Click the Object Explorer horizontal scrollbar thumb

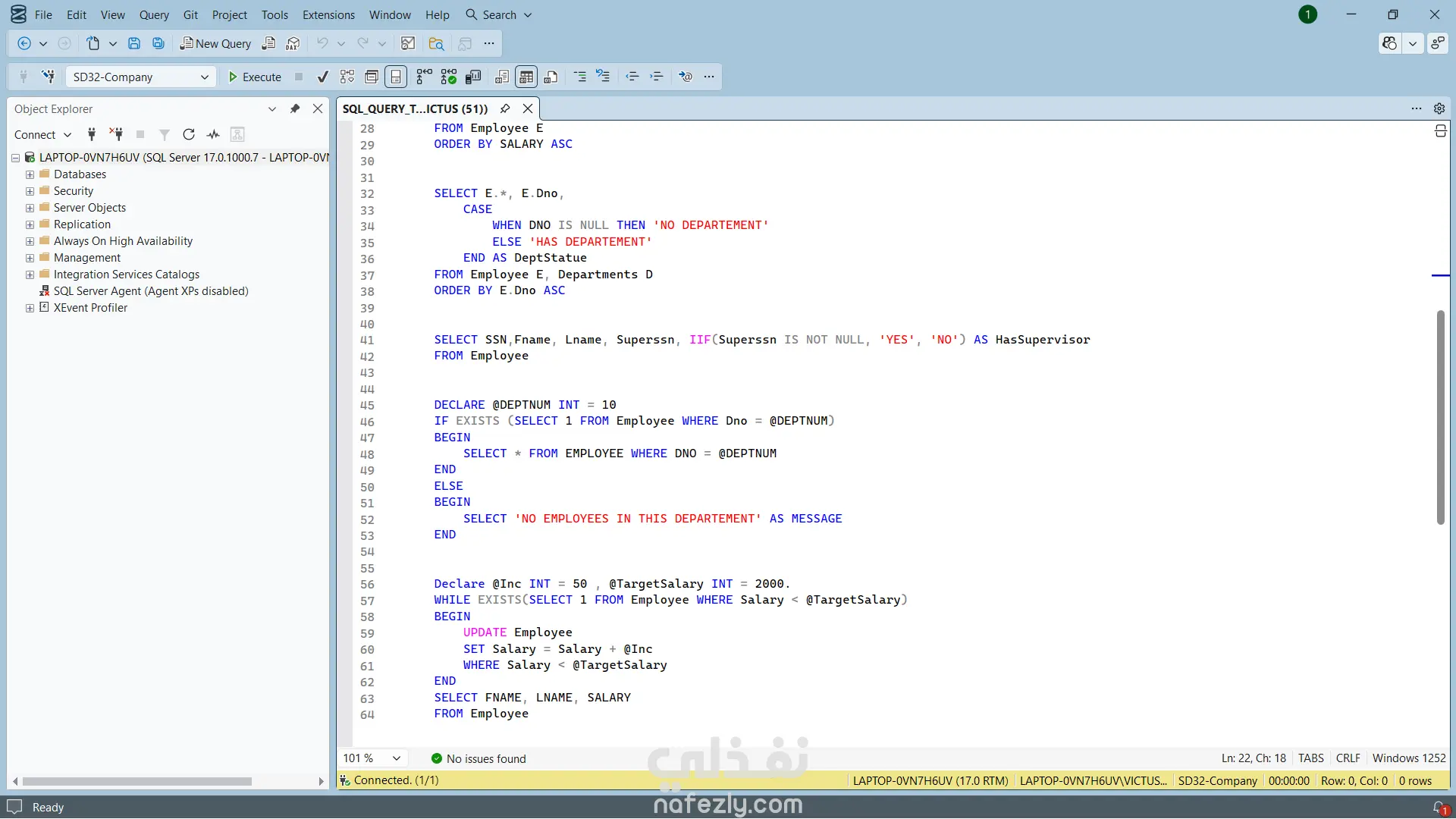[x=137, y=781]
